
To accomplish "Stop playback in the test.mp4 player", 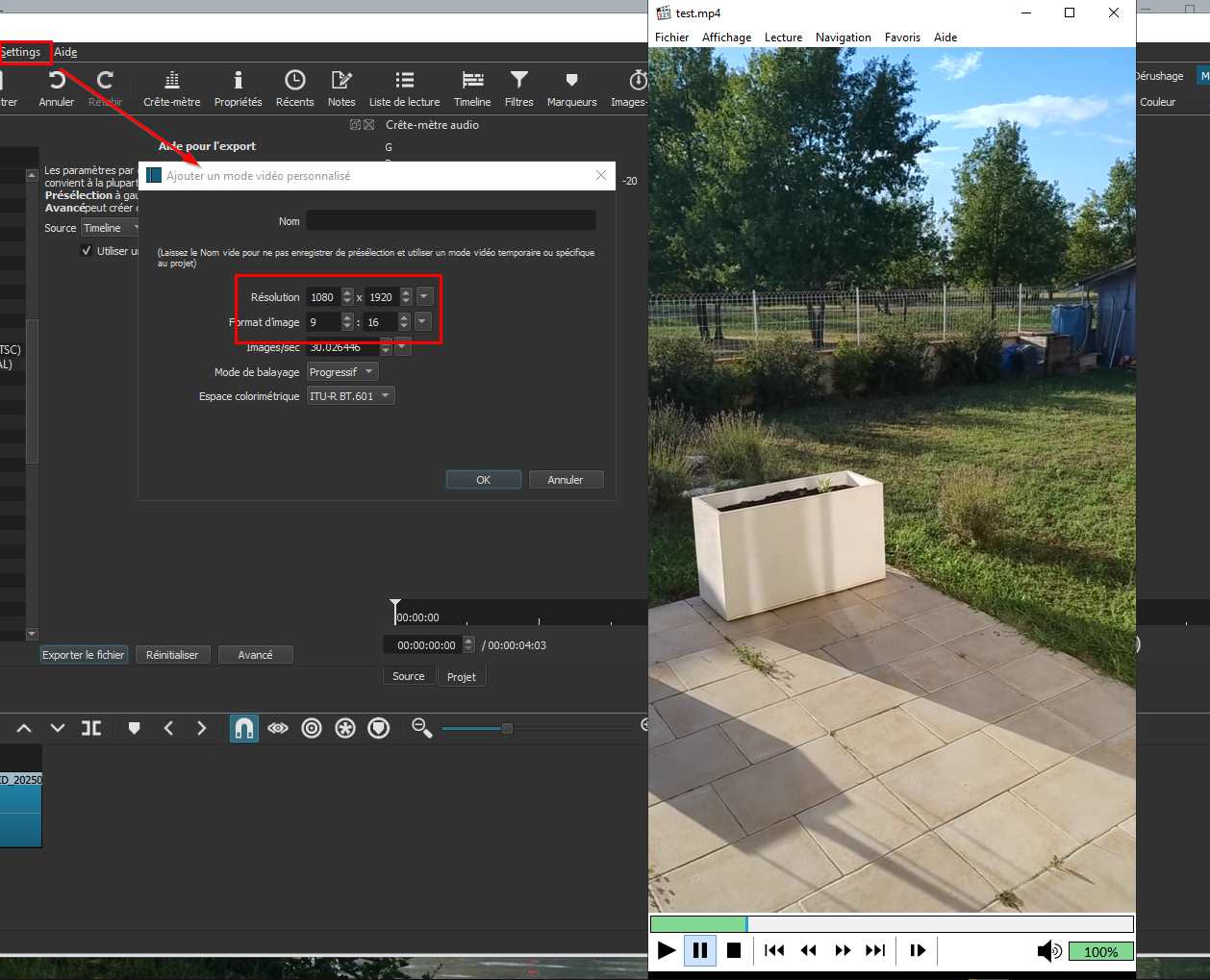I will [x=734, y=950].
